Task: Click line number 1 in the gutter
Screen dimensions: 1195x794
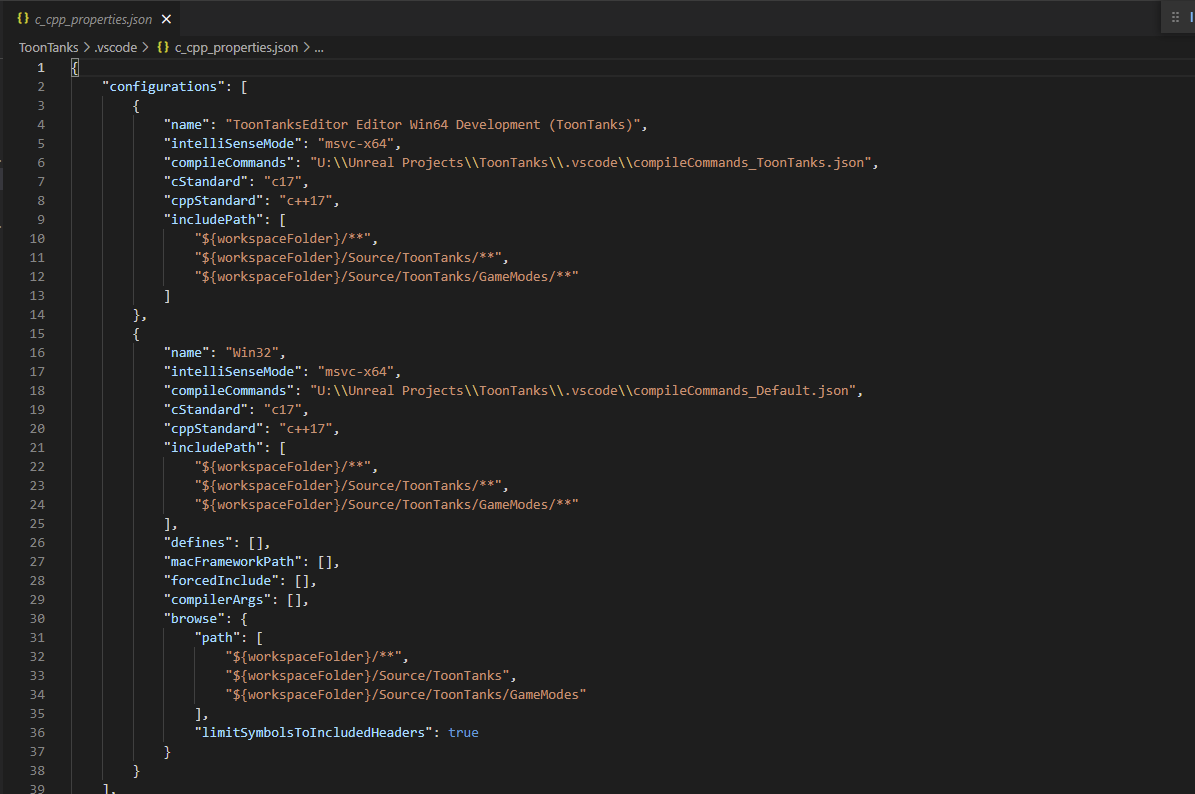Action: point(40,67)
